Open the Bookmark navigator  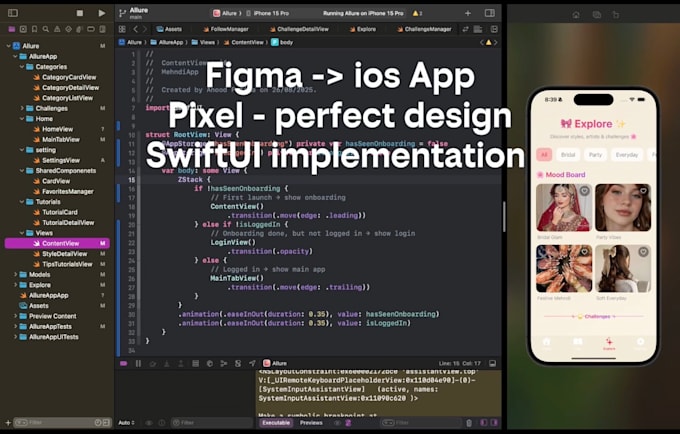click(34, 29)
